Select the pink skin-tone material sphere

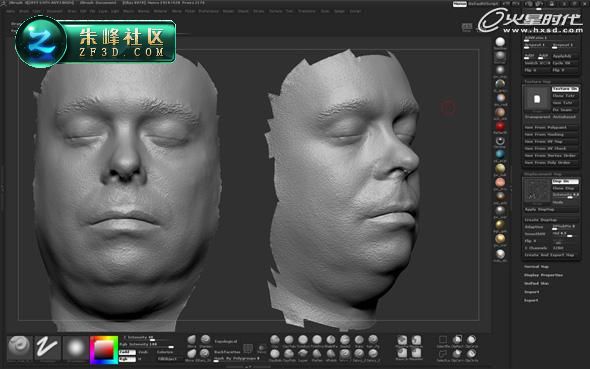click(500, 182)
